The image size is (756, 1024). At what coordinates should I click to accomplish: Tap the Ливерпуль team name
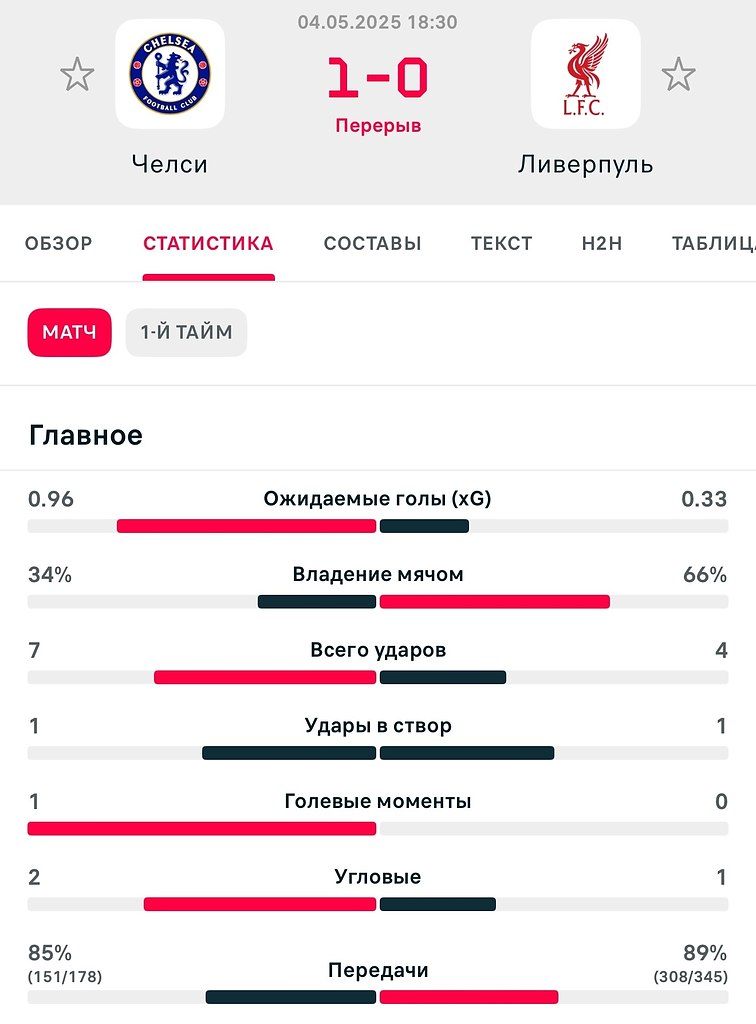click(586, 165)
